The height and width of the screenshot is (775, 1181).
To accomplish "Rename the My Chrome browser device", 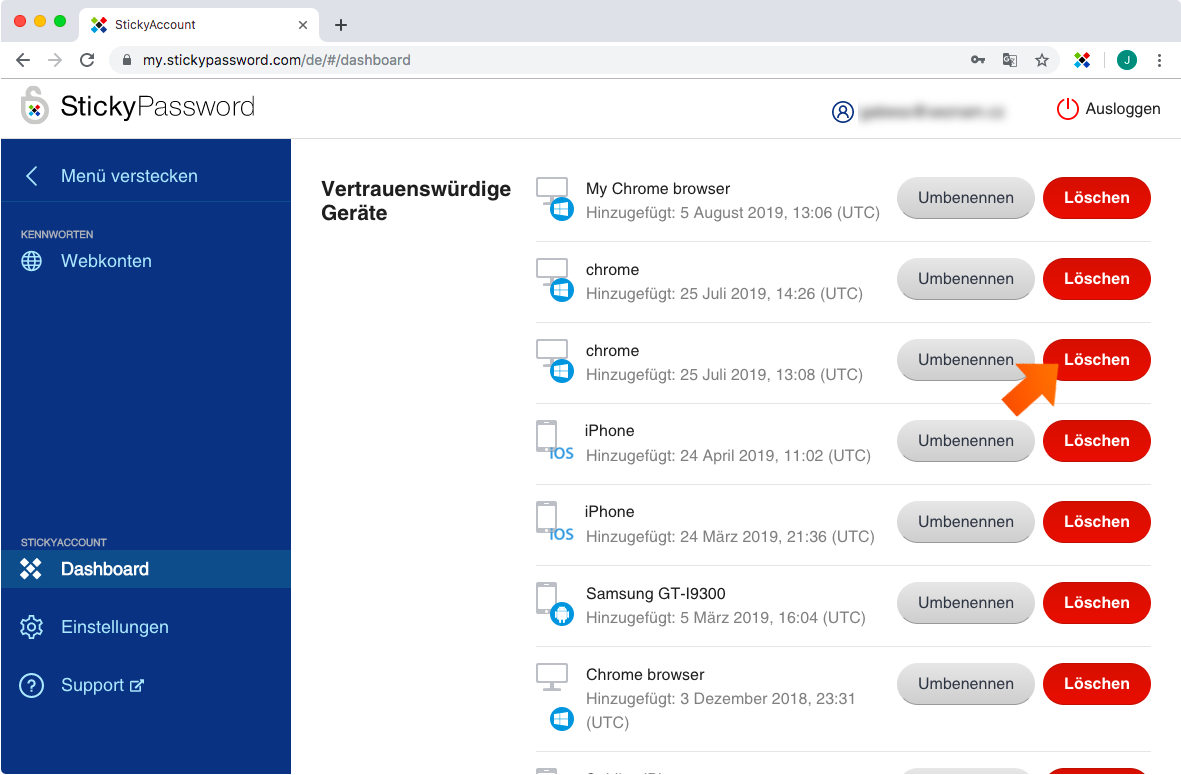I will [x=966, y=198].
